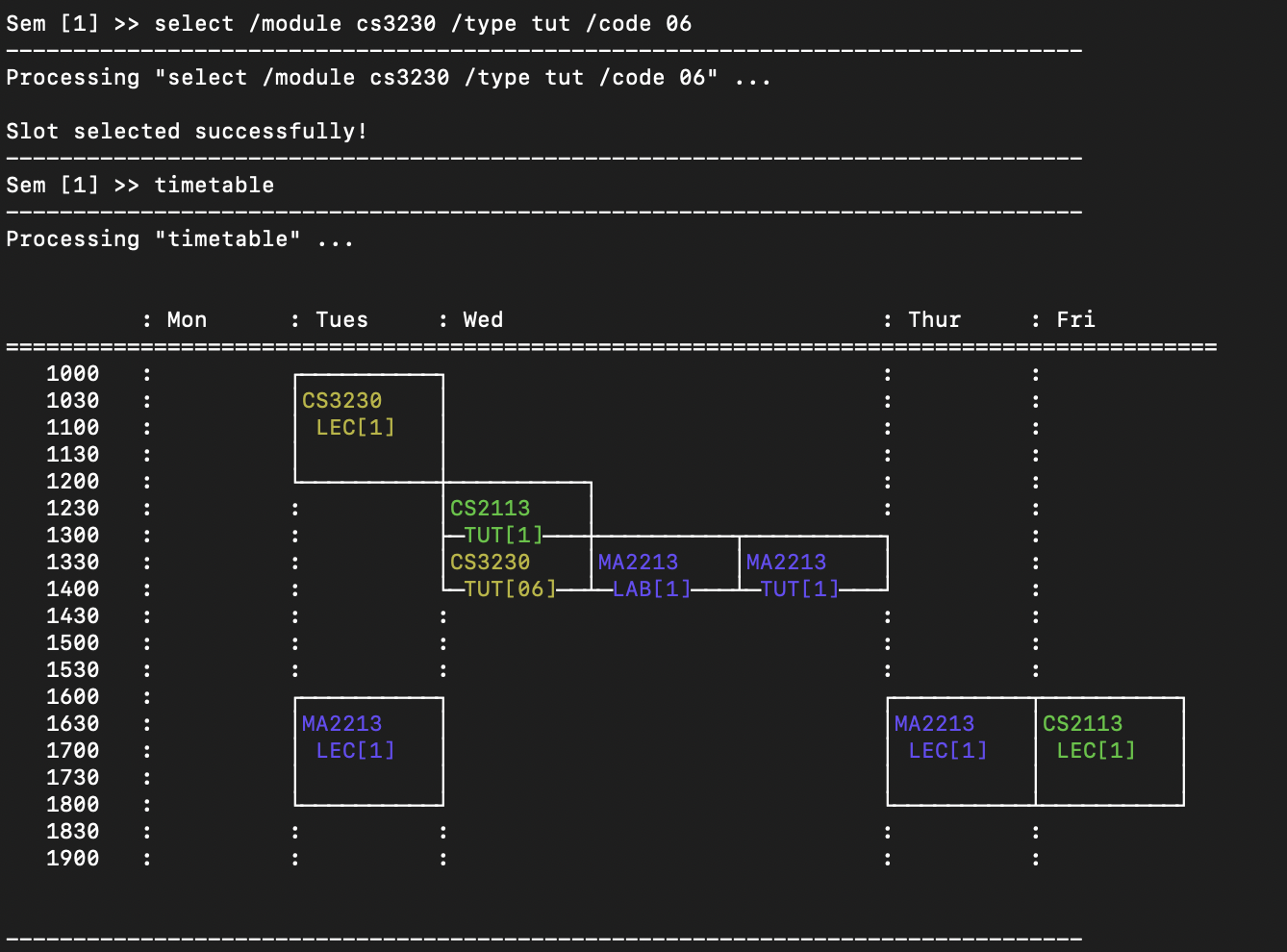Click the 1830 time label

pos(73,832)
